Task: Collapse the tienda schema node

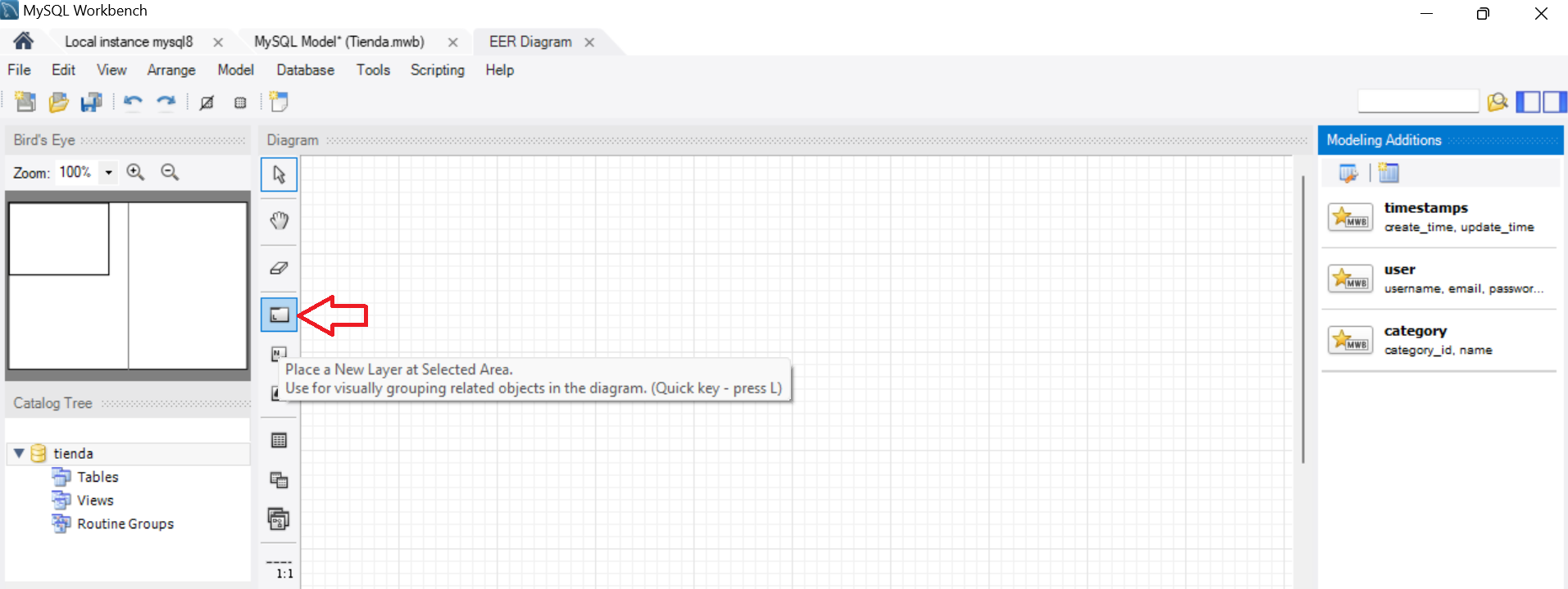Action: coord(19,453)
